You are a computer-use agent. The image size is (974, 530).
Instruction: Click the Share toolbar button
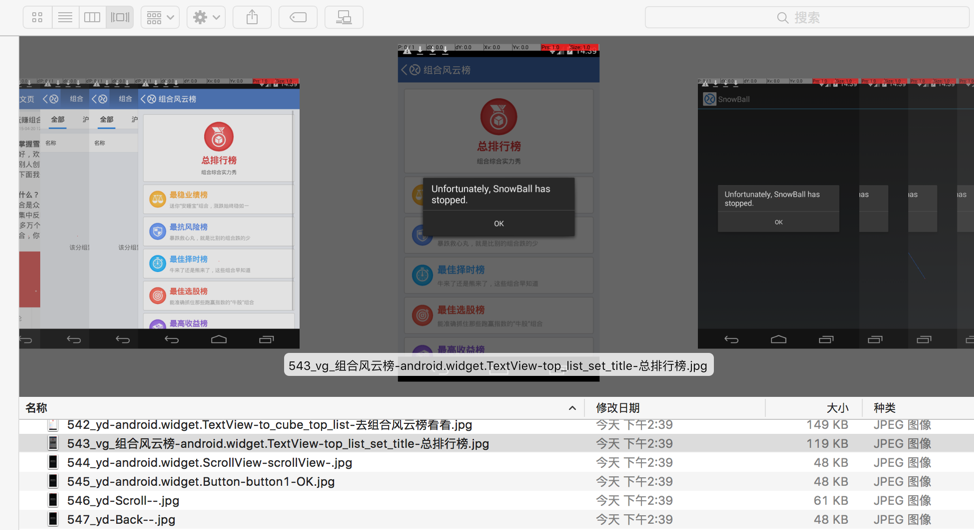pyautogui.click(x=252, y=17)
